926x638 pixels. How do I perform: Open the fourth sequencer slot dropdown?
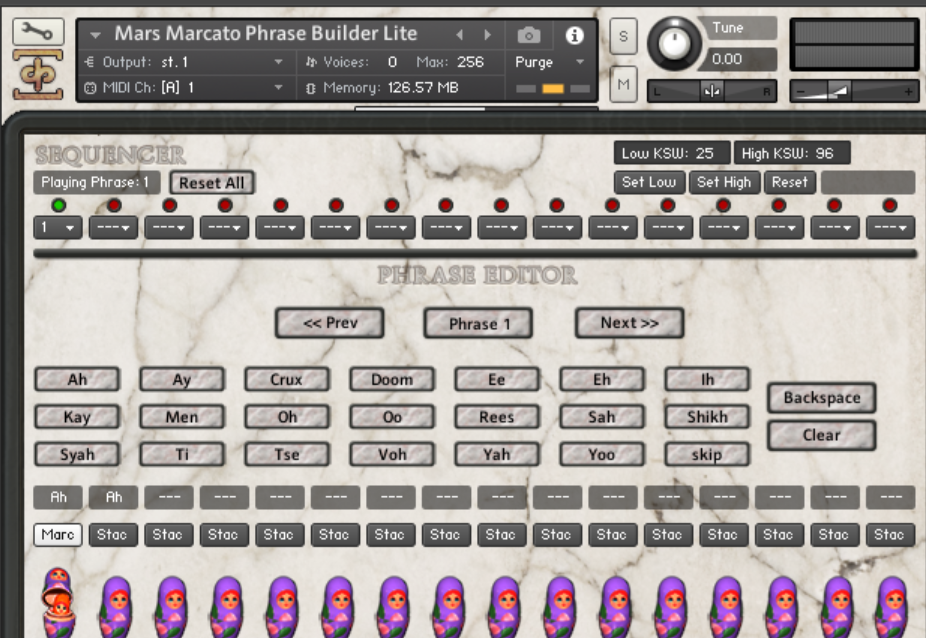224,227
